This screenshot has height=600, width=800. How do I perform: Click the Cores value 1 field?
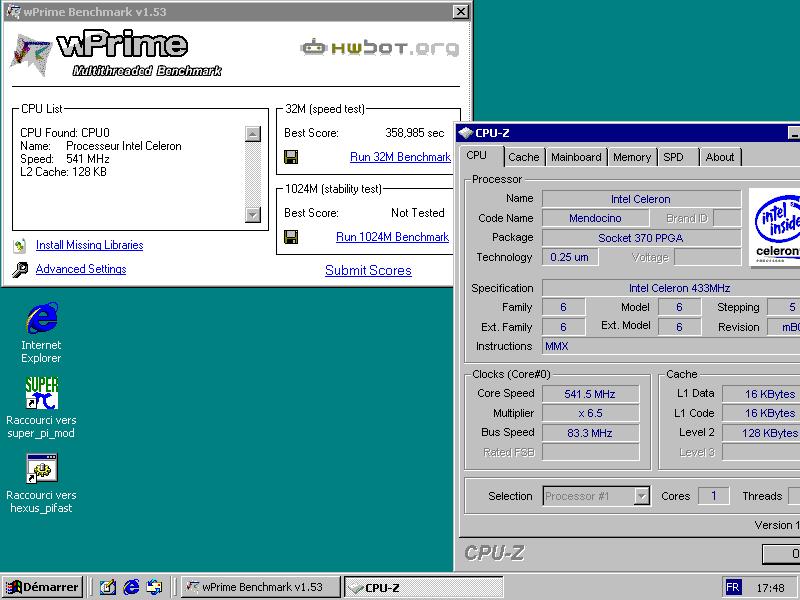(x=714, y=496)
